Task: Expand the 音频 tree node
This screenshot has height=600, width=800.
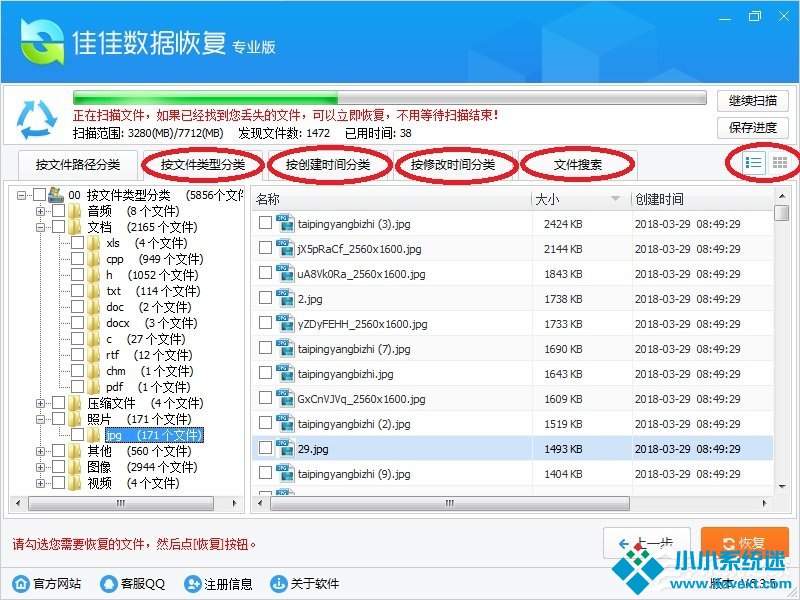Action: pyautogui.click(x=40, y=211)
